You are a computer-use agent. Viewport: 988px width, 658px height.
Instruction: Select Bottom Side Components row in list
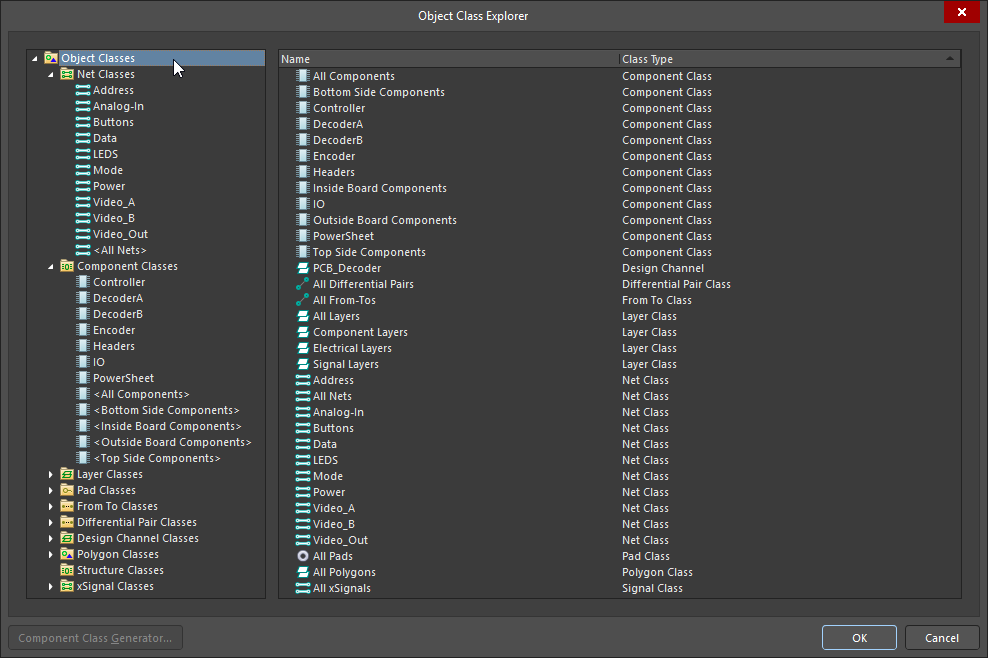click(x=619, y=92)
